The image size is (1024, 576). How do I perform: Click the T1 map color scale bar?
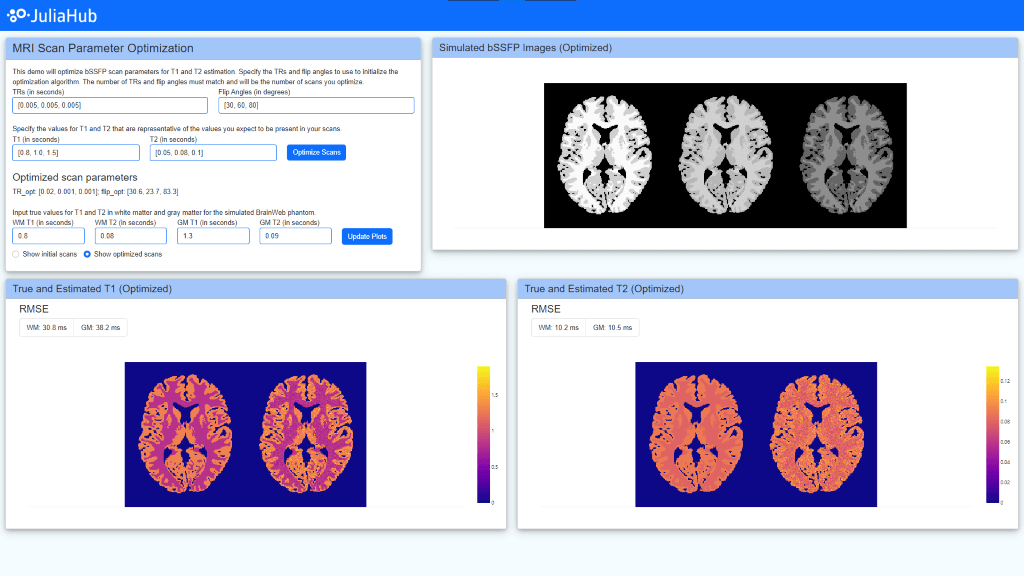tap(484, 434)
